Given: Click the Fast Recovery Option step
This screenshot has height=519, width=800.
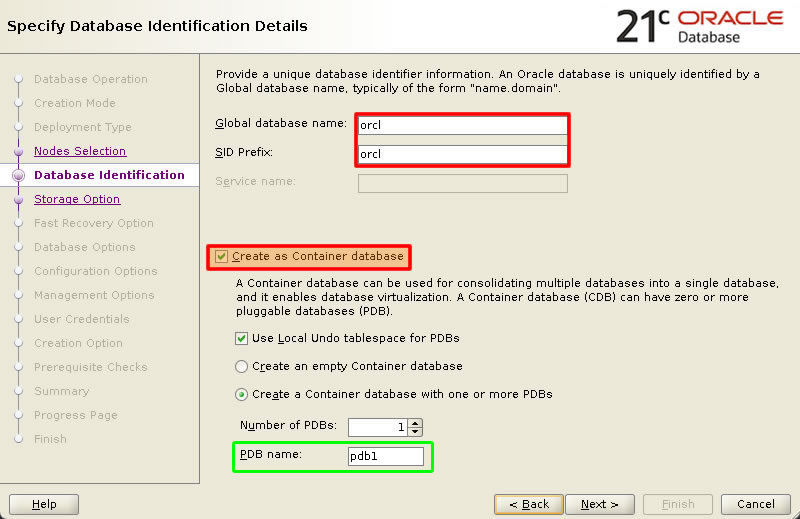Looking at the screenshot, I should (x=94, y=223).
